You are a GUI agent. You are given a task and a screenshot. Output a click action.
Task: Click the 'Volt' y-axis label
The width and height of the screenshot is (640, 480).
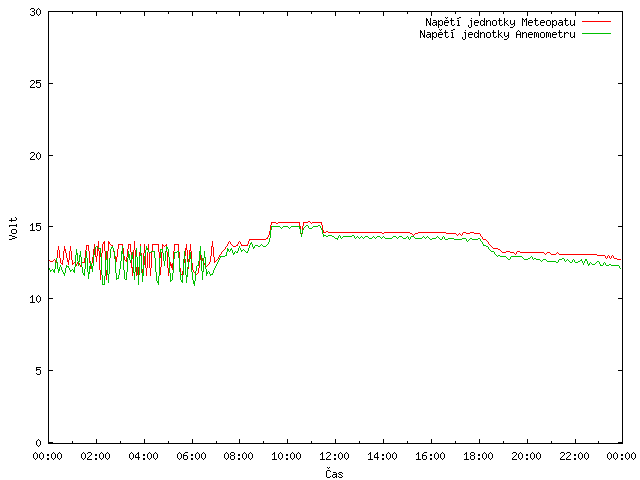(x=14, y=228)
